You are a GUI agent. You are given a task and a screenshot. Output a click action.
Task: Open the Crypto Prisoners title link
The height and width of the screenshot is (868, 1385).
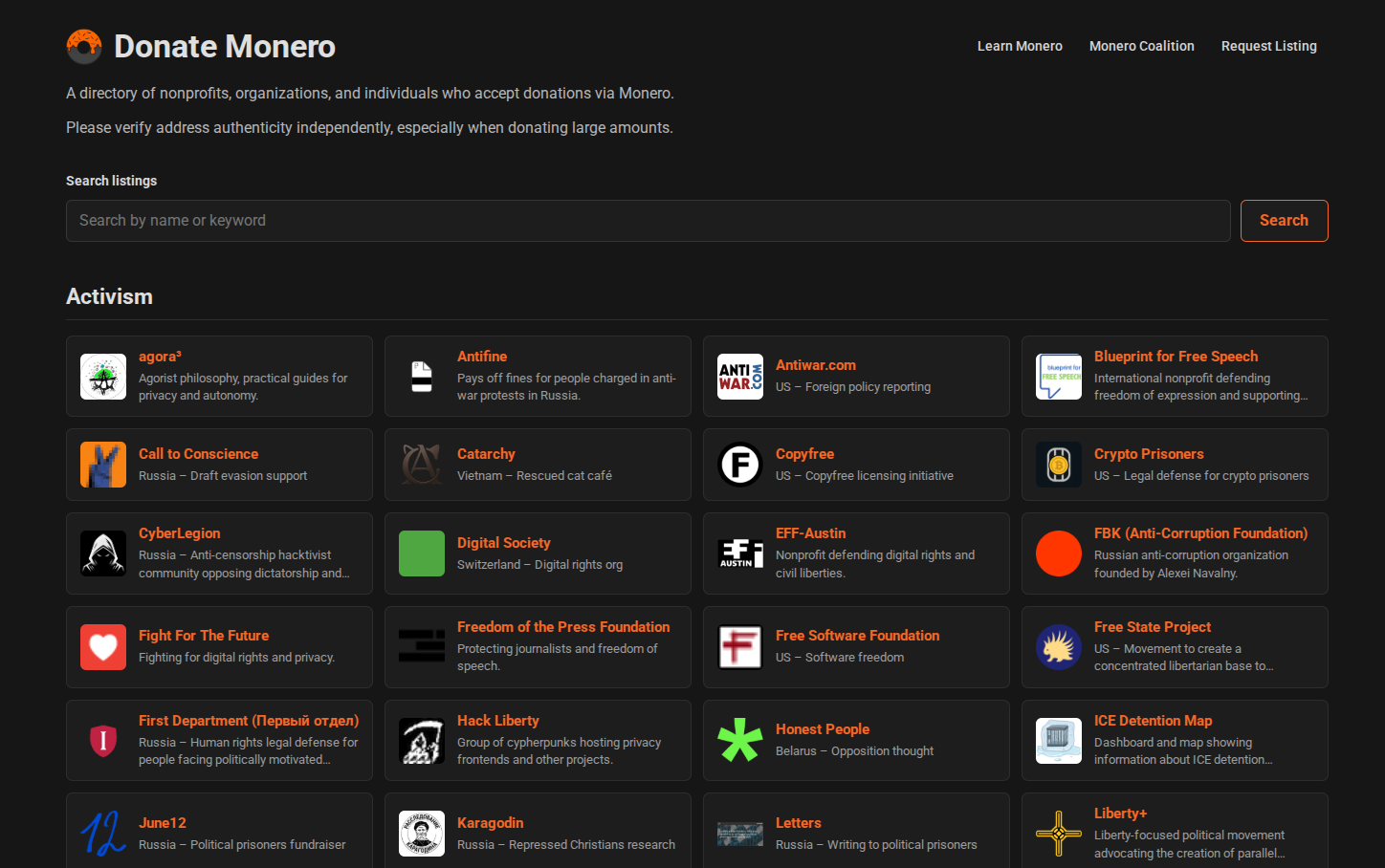pyautogui.click(x=1149, y=454)
